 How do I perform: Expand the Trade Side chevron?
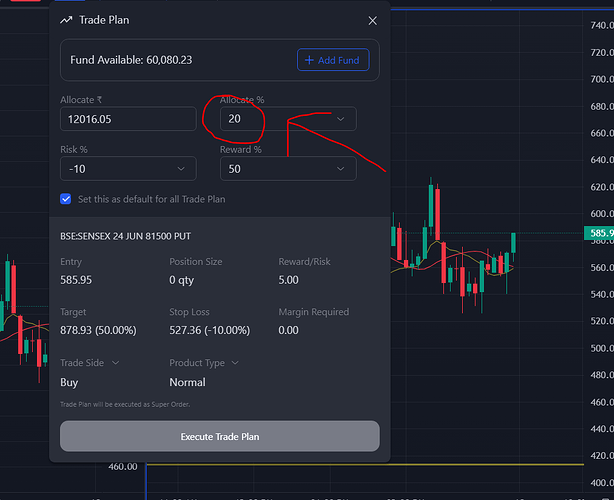pyautogui.click(x=115, y=363)
